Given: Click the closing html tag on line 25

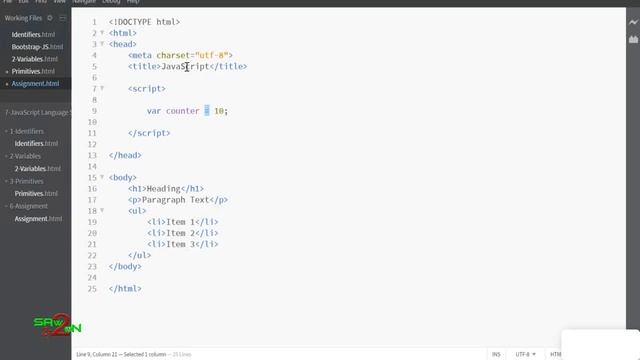Looking at the screenshot, I should coord(125,289).
